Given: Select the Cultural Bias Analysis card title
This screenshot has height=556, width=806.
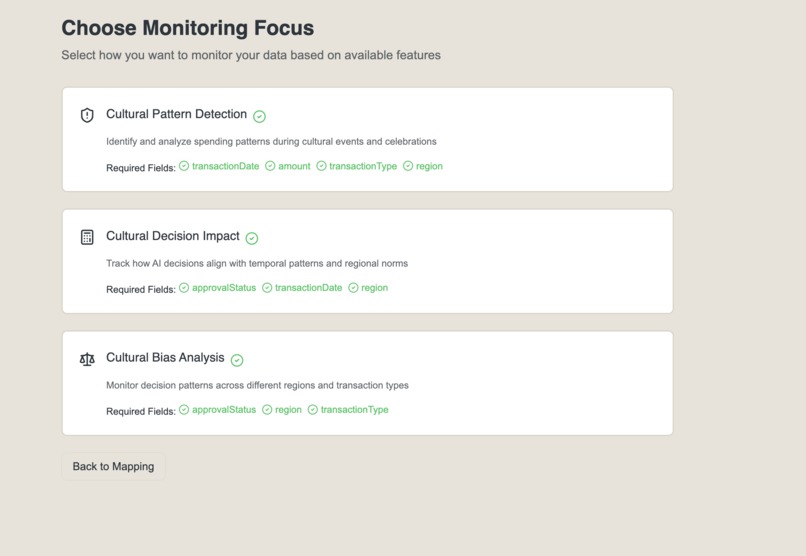Looking at the screenshot, I should [165, 358].
